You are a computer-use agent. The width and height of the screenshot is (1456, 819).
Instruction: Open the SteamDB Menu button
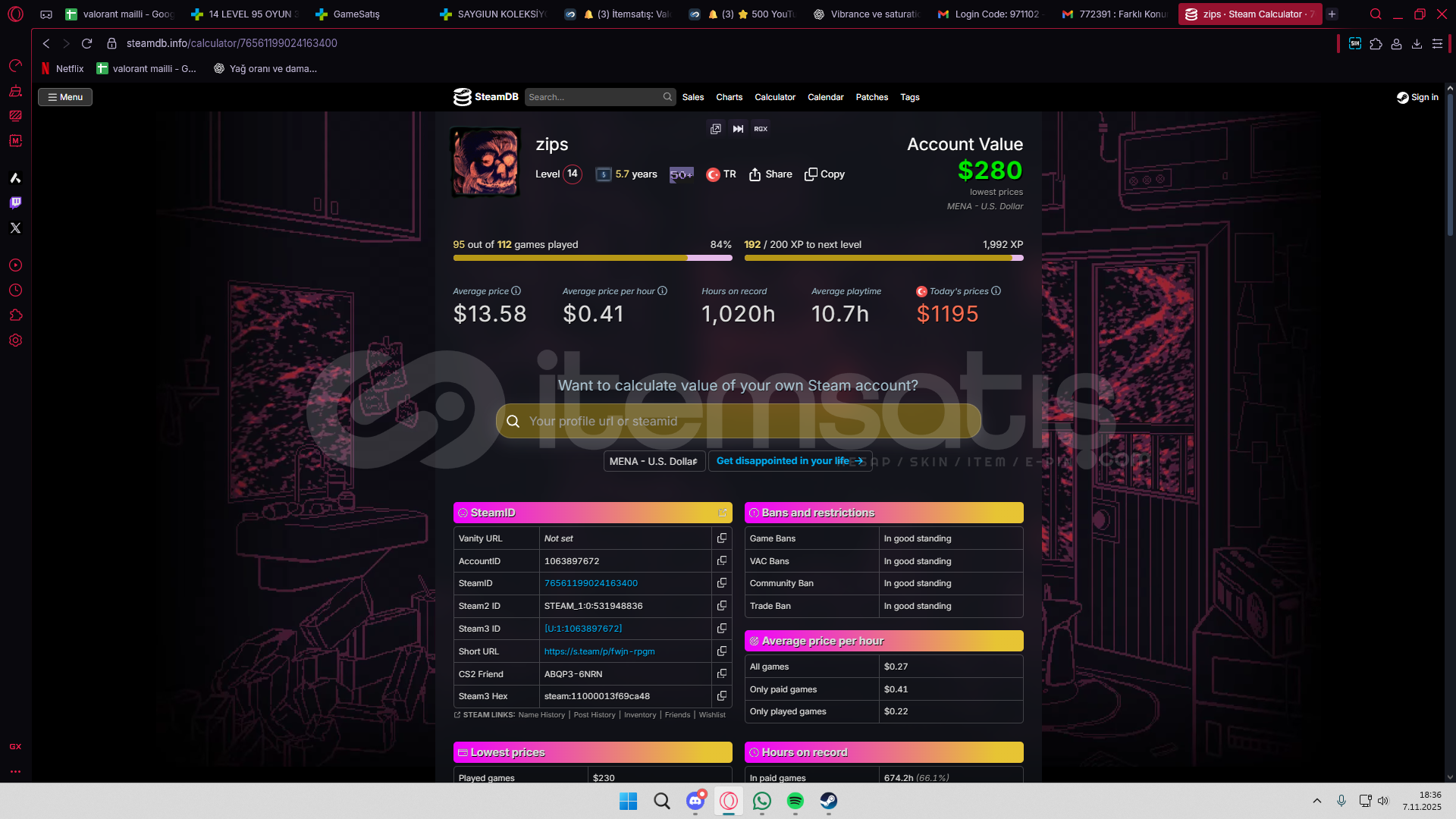65,97
